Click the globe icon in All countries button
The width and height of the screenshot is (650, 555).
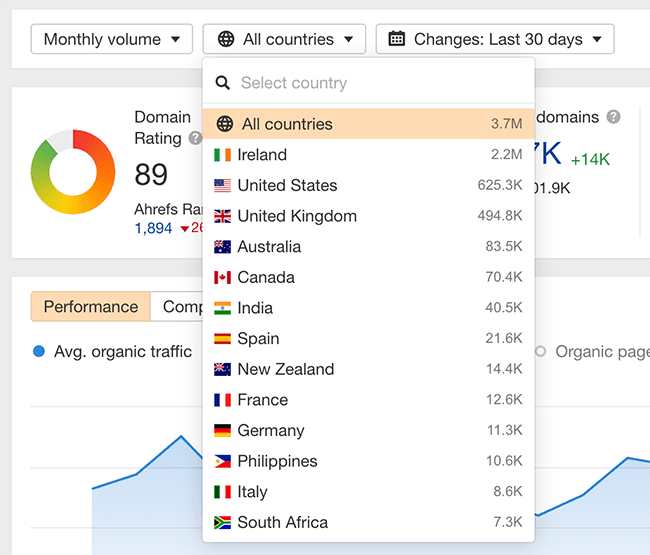226,39
